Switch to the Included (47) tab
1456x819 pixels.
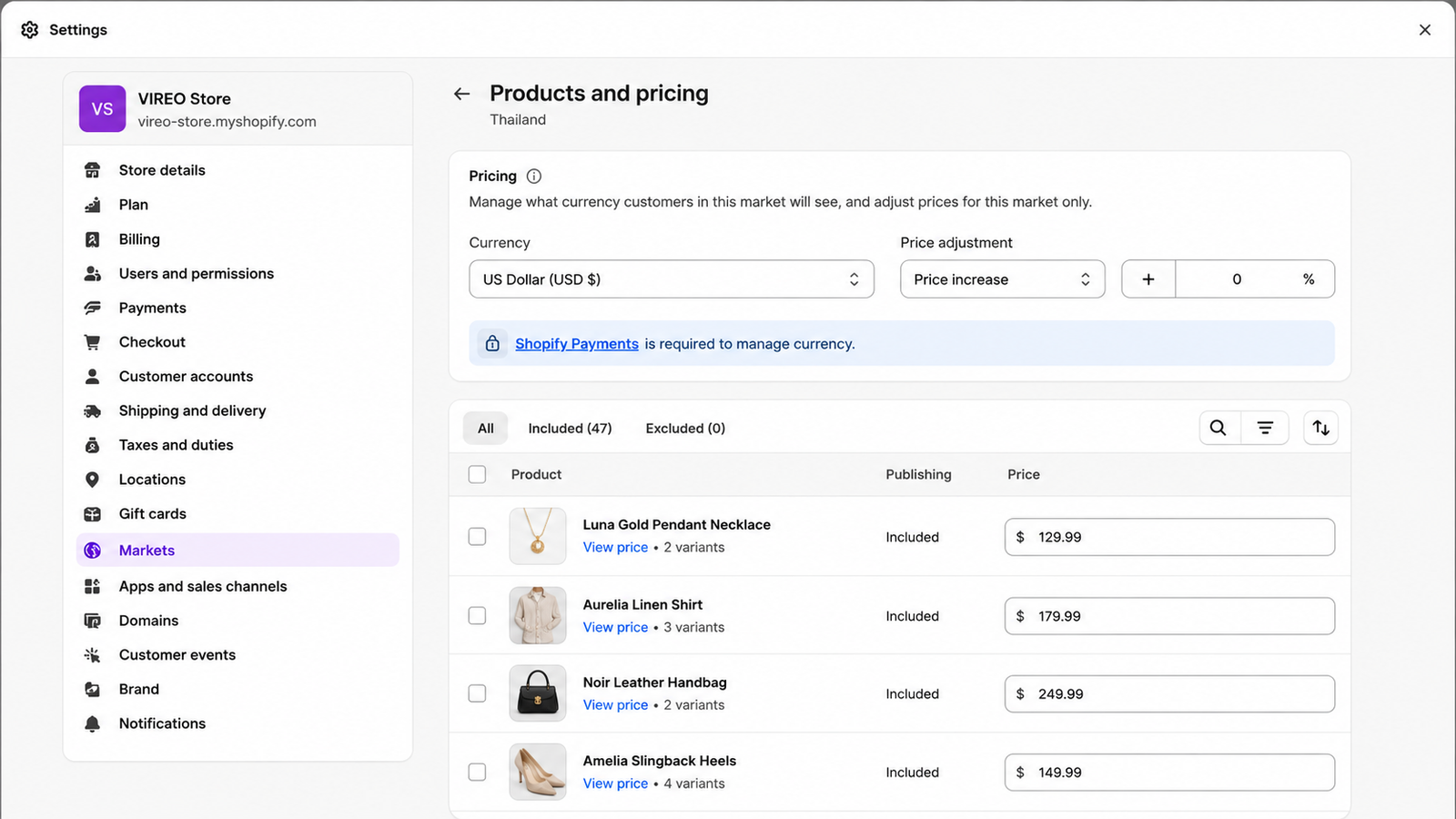tap(570, 429)
